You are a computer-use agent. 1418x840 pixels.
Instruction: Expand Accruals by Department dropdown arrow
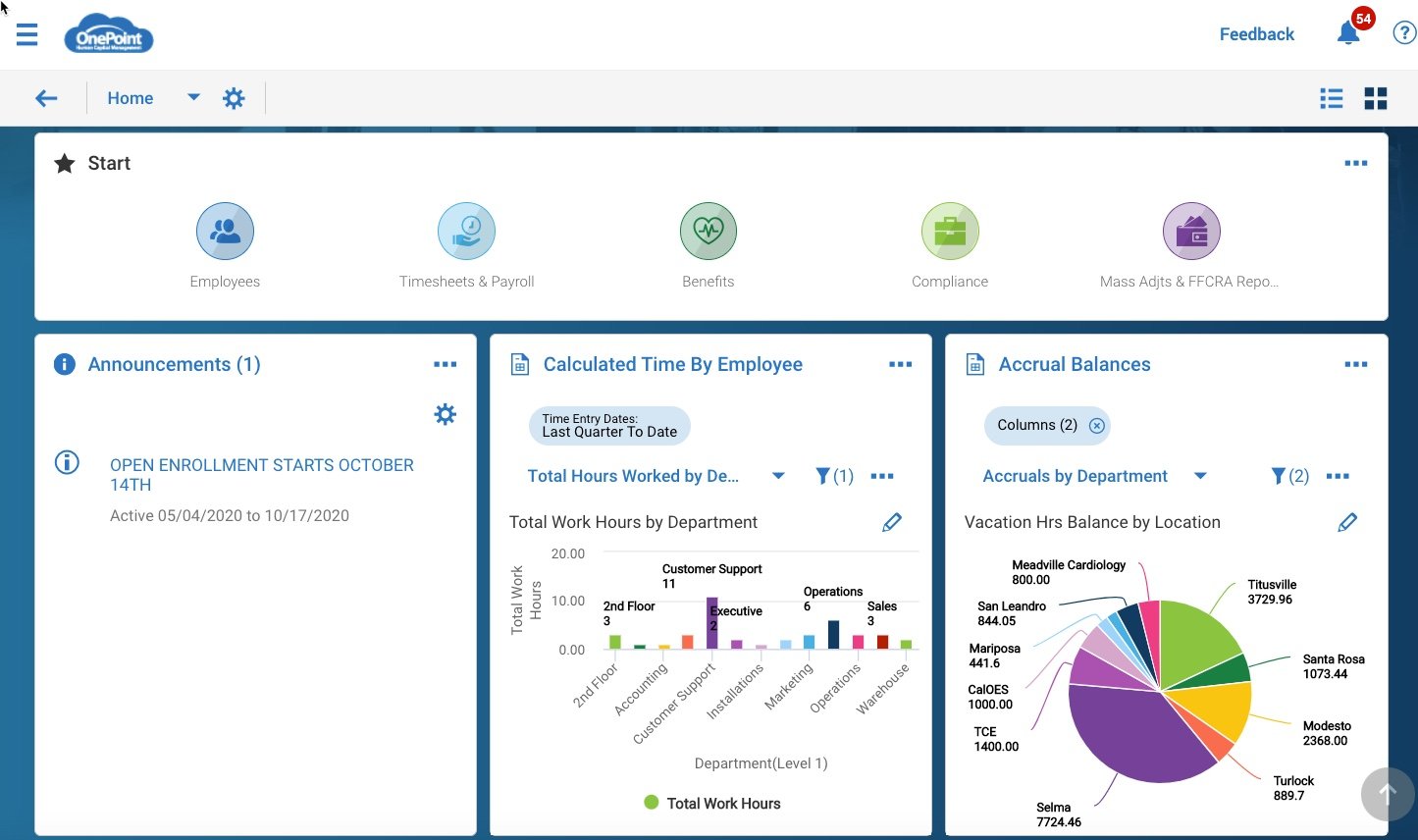pos(1200,476)
